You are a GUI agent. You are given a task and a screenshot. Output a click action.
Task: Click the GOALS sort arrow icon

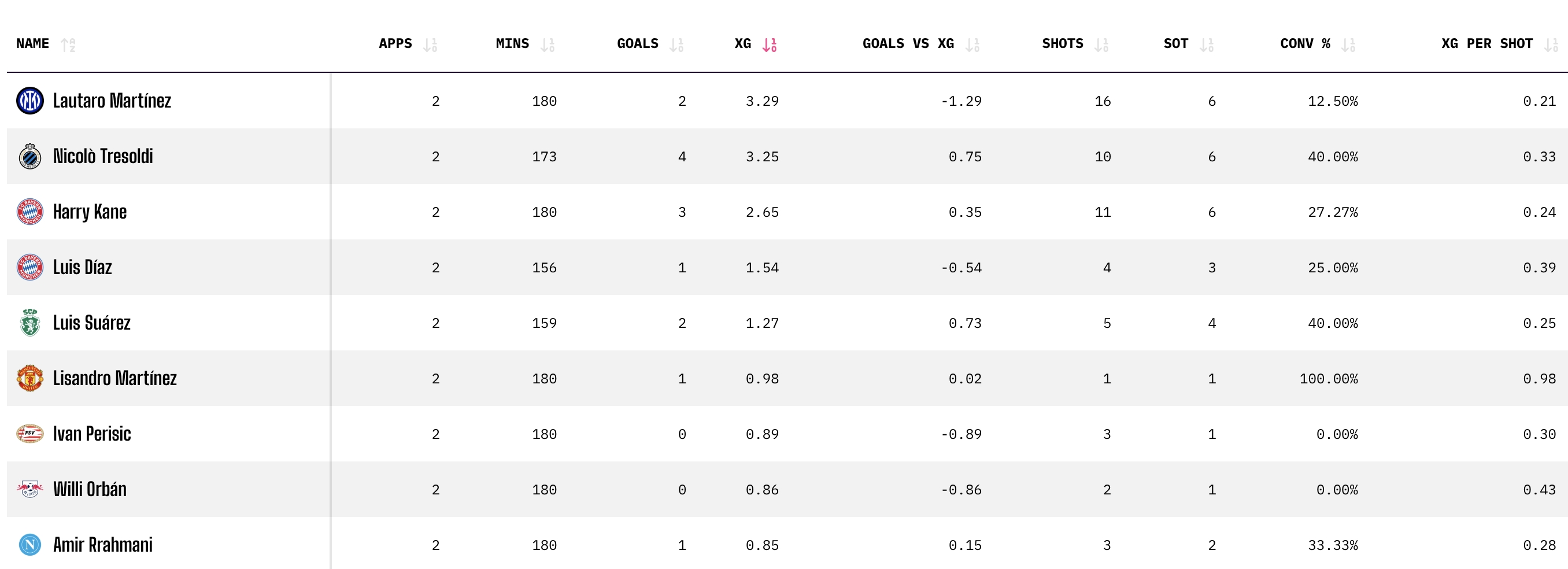click(x=677, y=45)
